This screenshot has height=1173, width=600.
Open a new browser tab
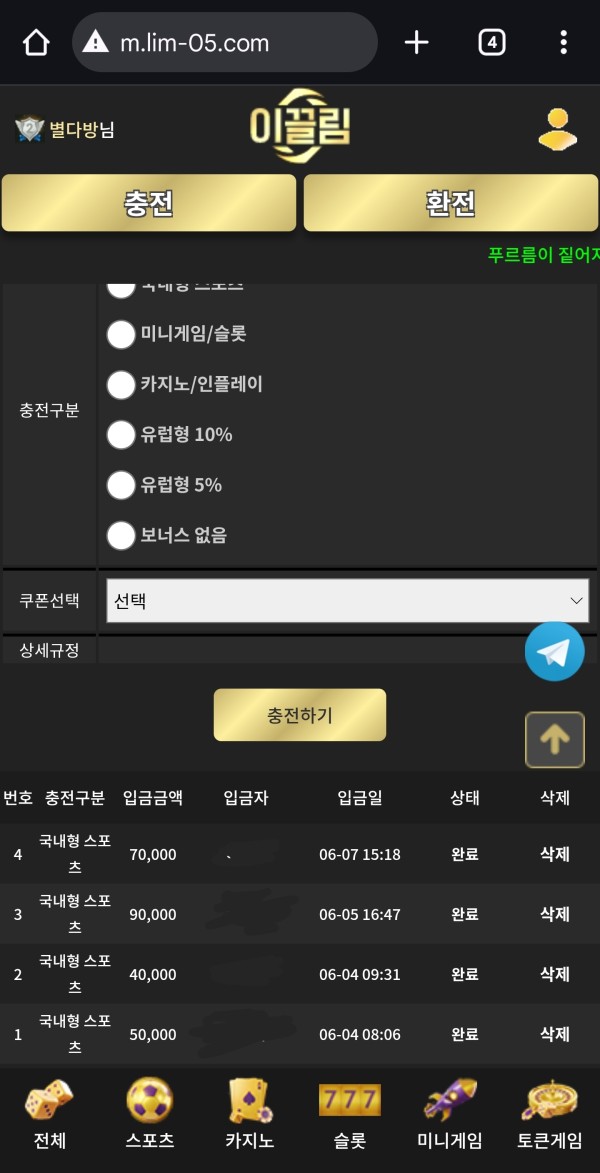tap(416, 43)
